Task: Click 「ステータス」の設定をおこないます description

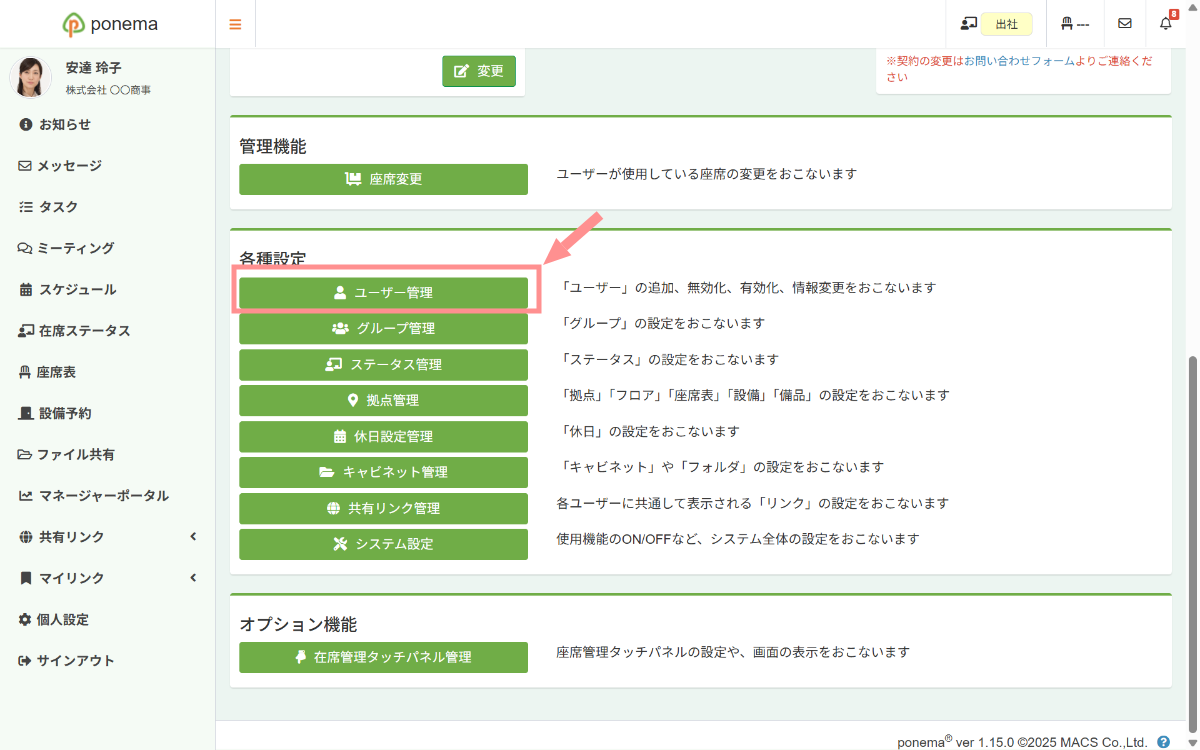Action: pyautogui.click(x=667, y=359)
